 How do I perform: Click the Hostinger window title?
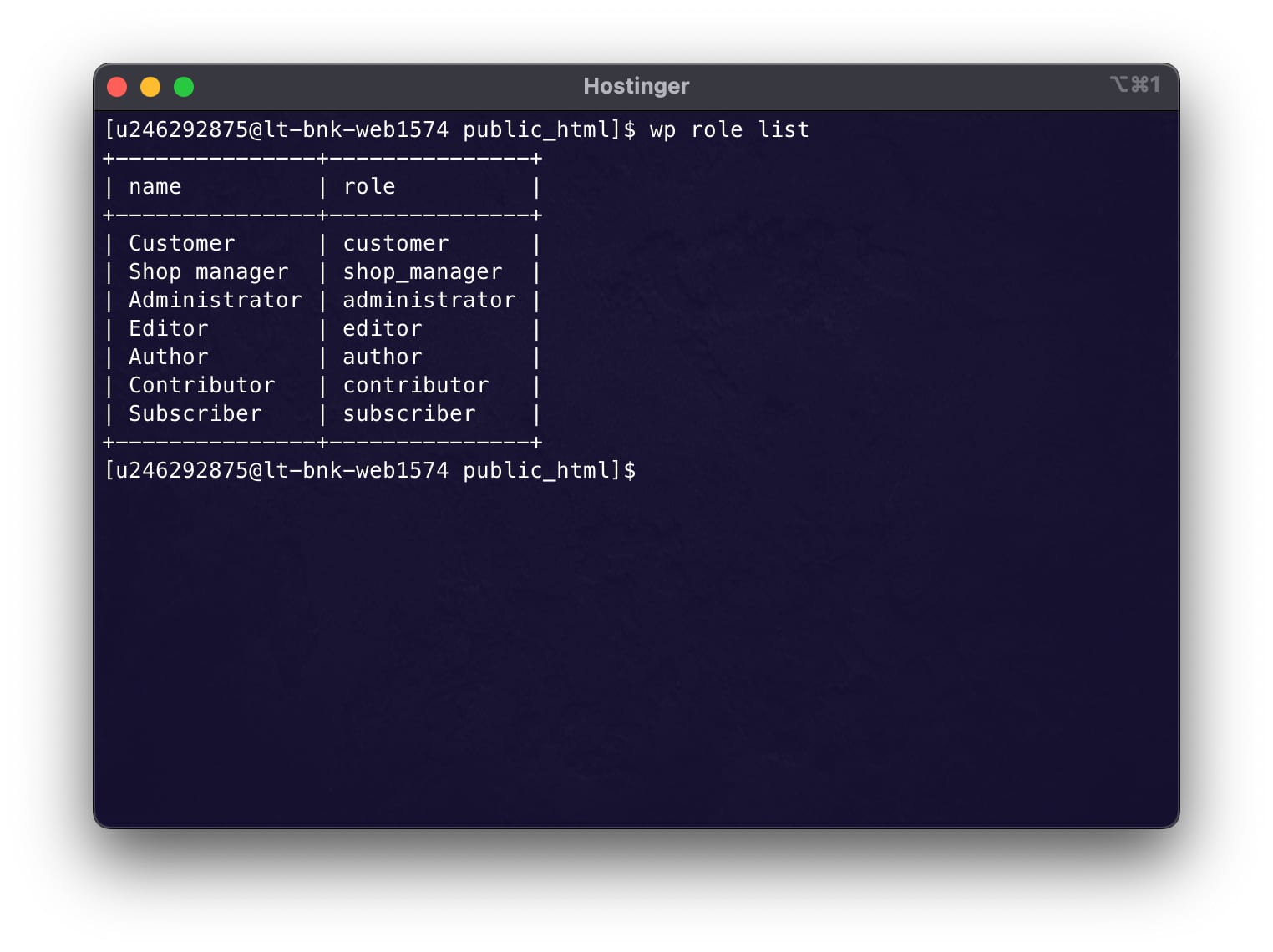(x=636, y=86)
